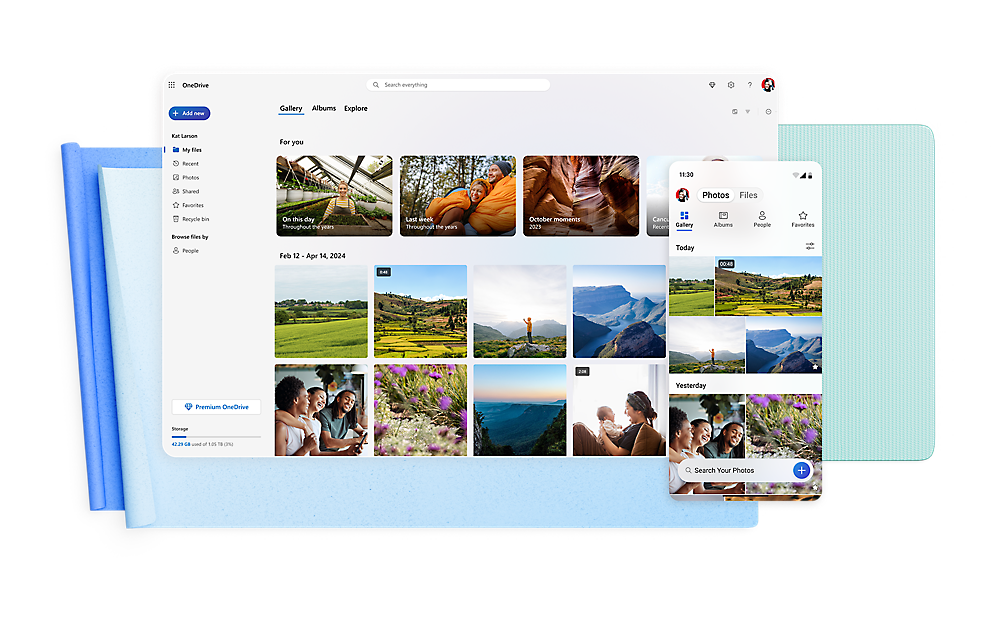Select the Gallery tab on the desktop
This screenshot has width=1000, height=642.
click(x=291, y=108)
